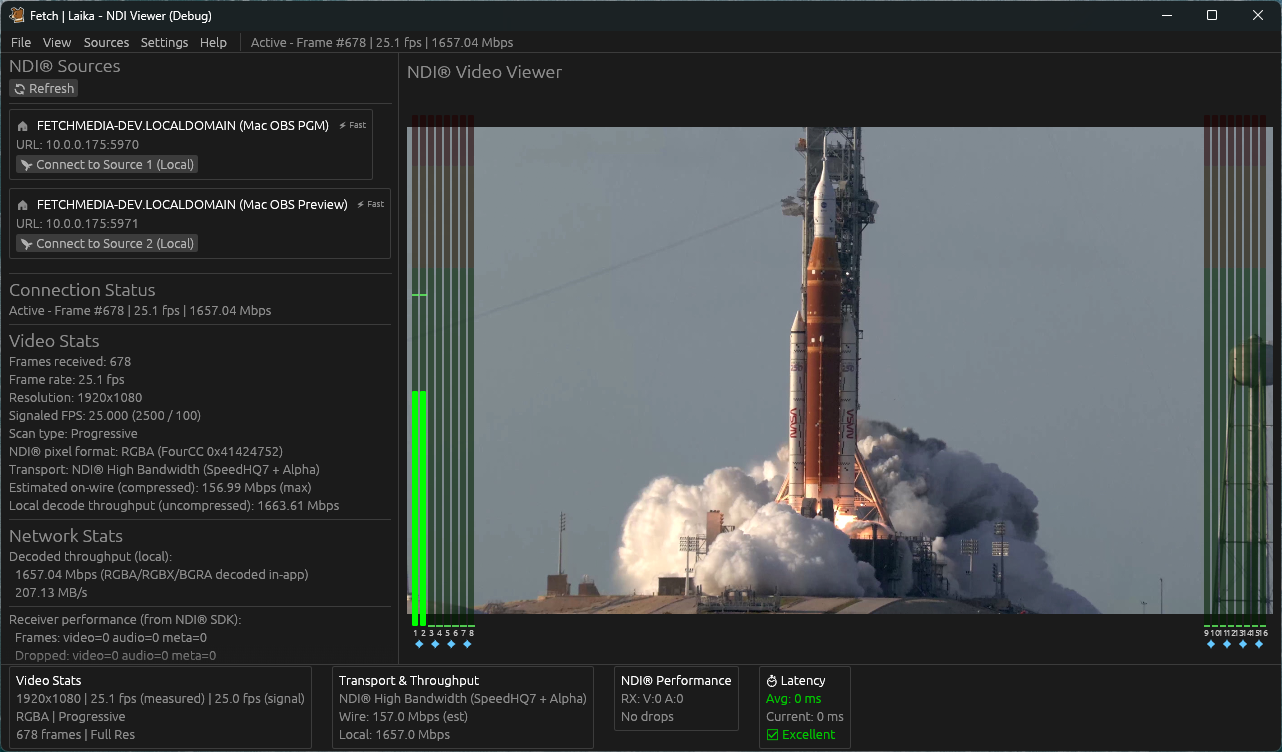Click the Fast lightning badge on Mac OBS PGM
The width and height of the screenshot is (1282, 752).
[352, 125]
